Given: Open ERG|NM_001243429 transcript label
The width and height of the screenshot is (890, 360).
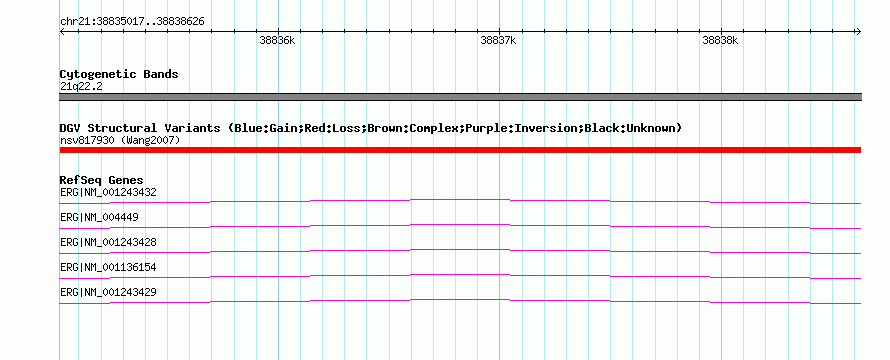Looking at the screenshot, I should click(108, 292).
